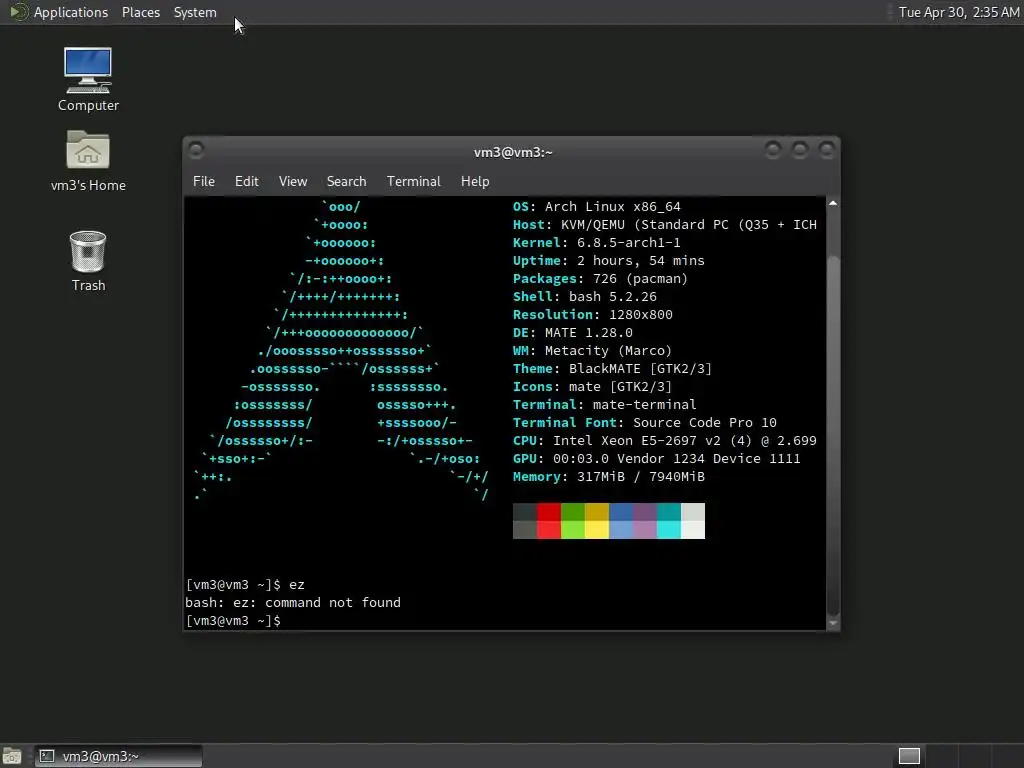The height and width of the screenshot is (768, 1024).
Task: Click the 'GPU: 00:03.0 Vendor 1234' line
Action: pyautogui.click(x=656, y=458)
